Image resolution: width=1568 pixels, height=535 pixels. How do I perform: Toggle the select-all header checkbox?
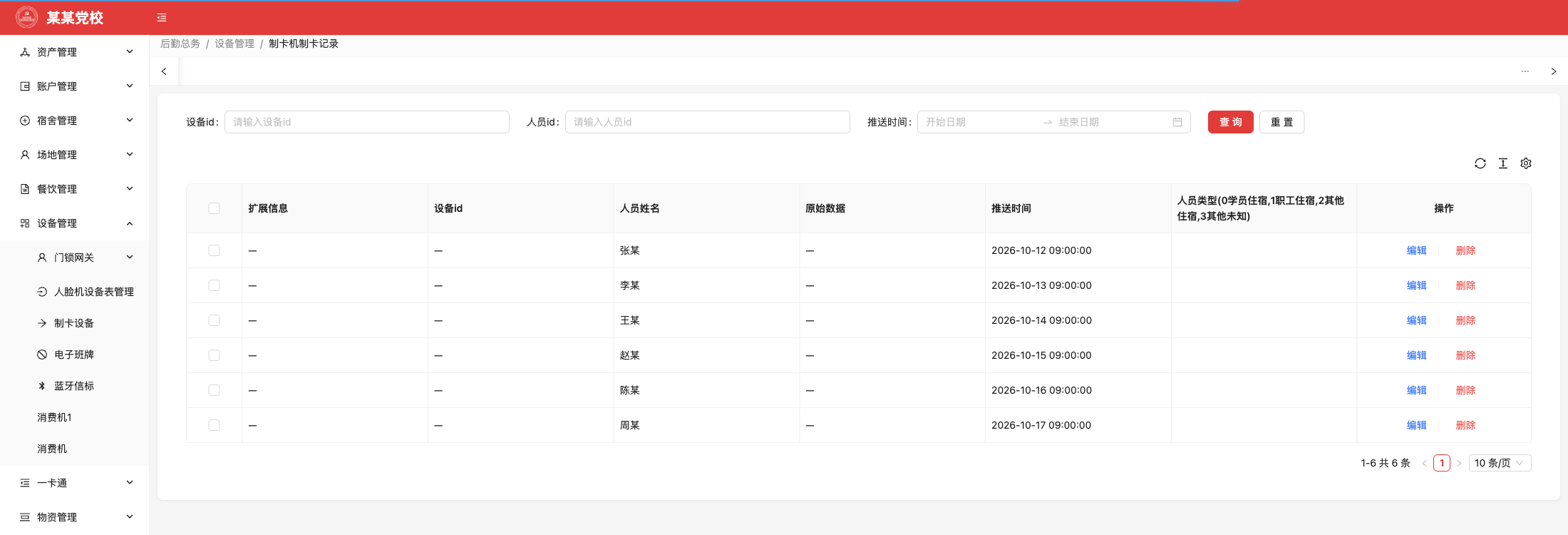(x=214, y=208)
